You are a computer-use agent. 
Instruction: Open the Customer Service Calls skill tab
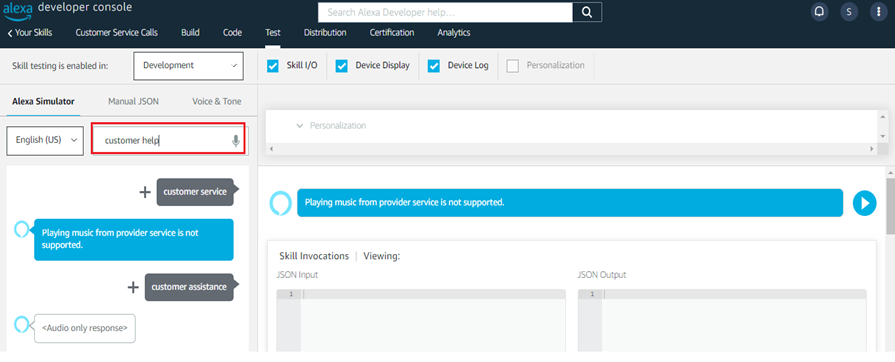(116, 33)
